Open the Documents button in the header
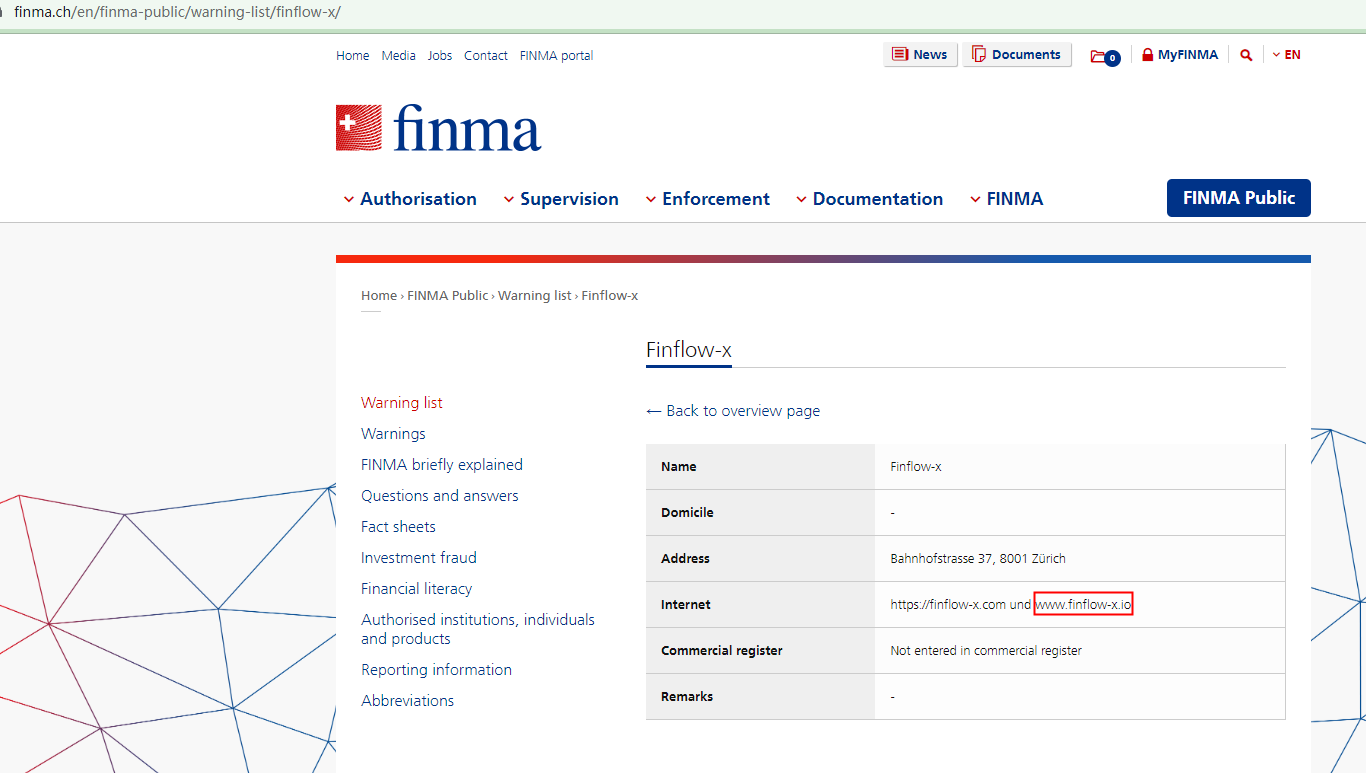1366x773 pixels. click(x=1016, y=55)
